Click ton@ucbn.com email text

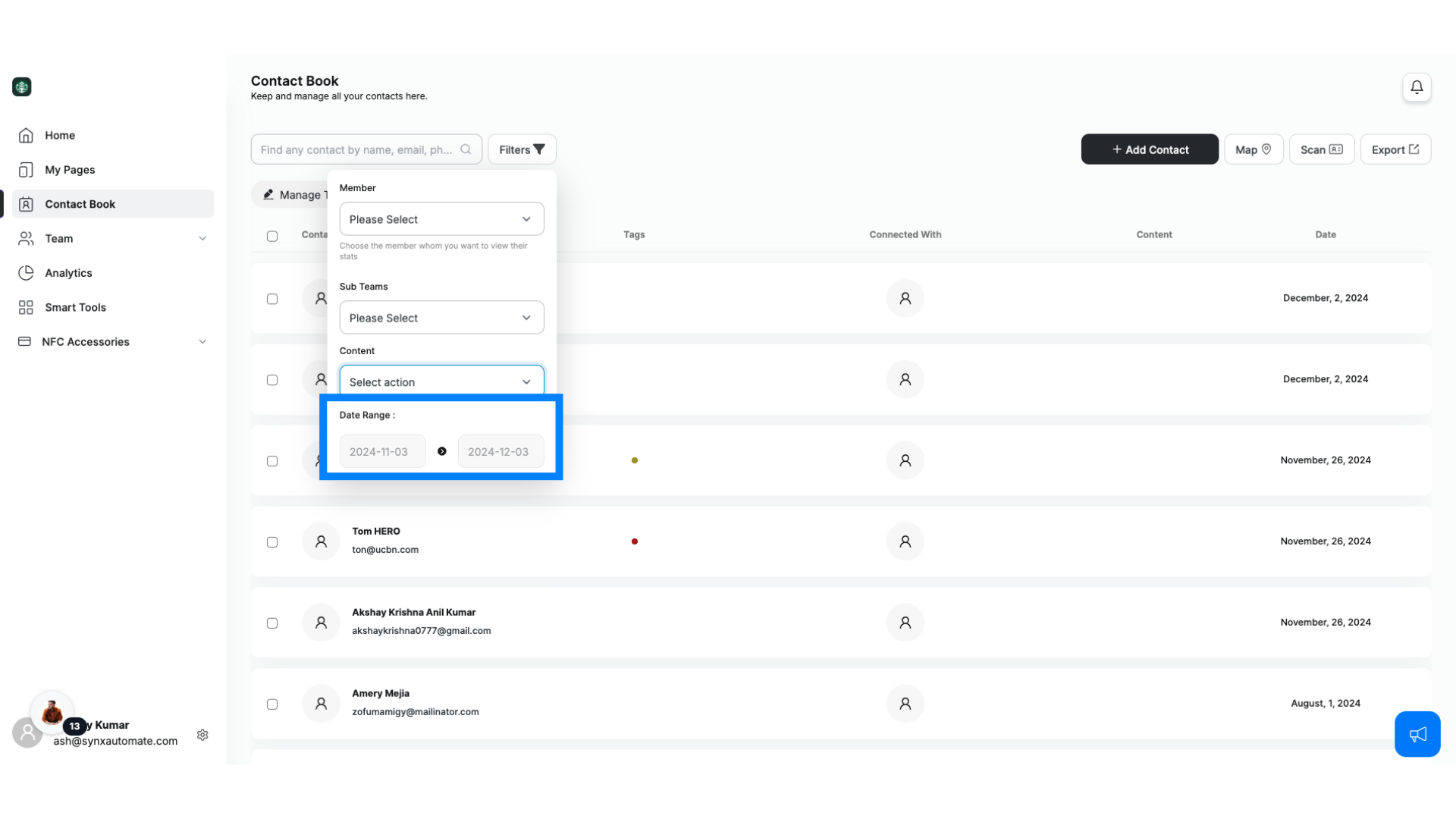[385, 550]
